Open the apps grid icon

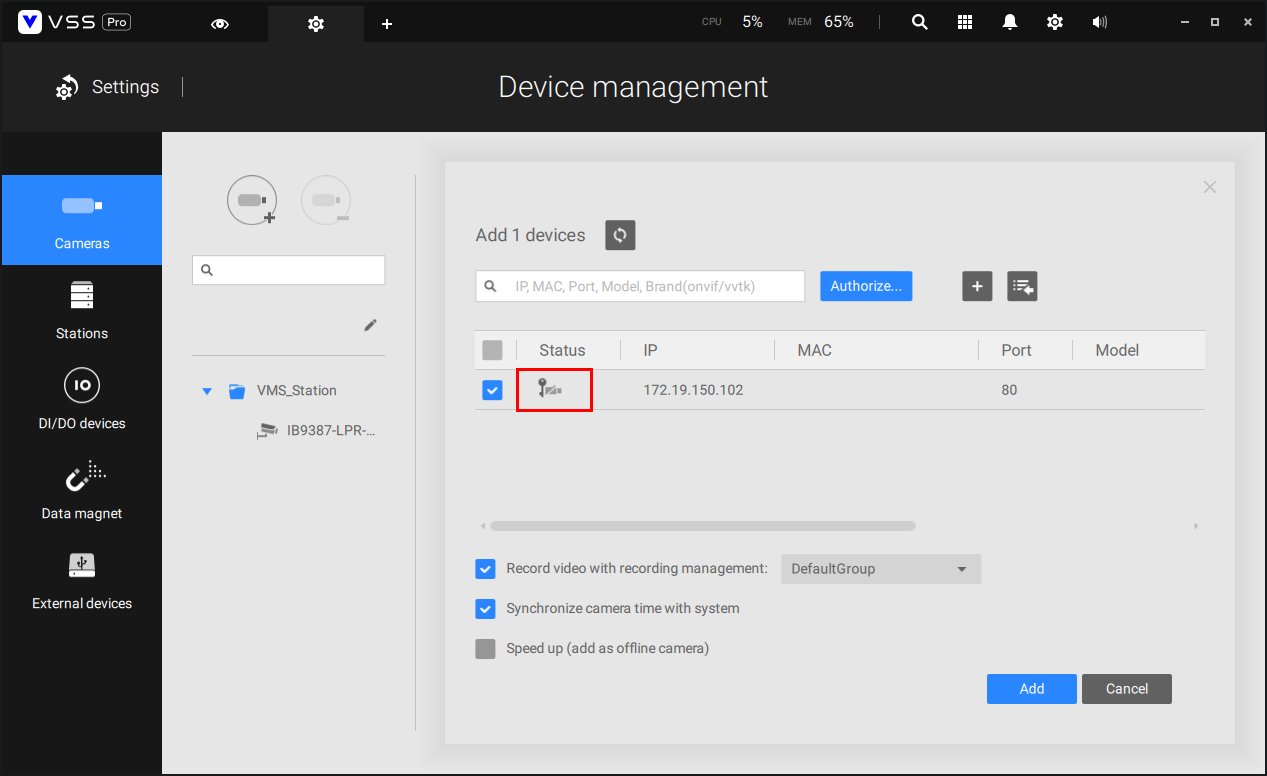pos(965,22)
